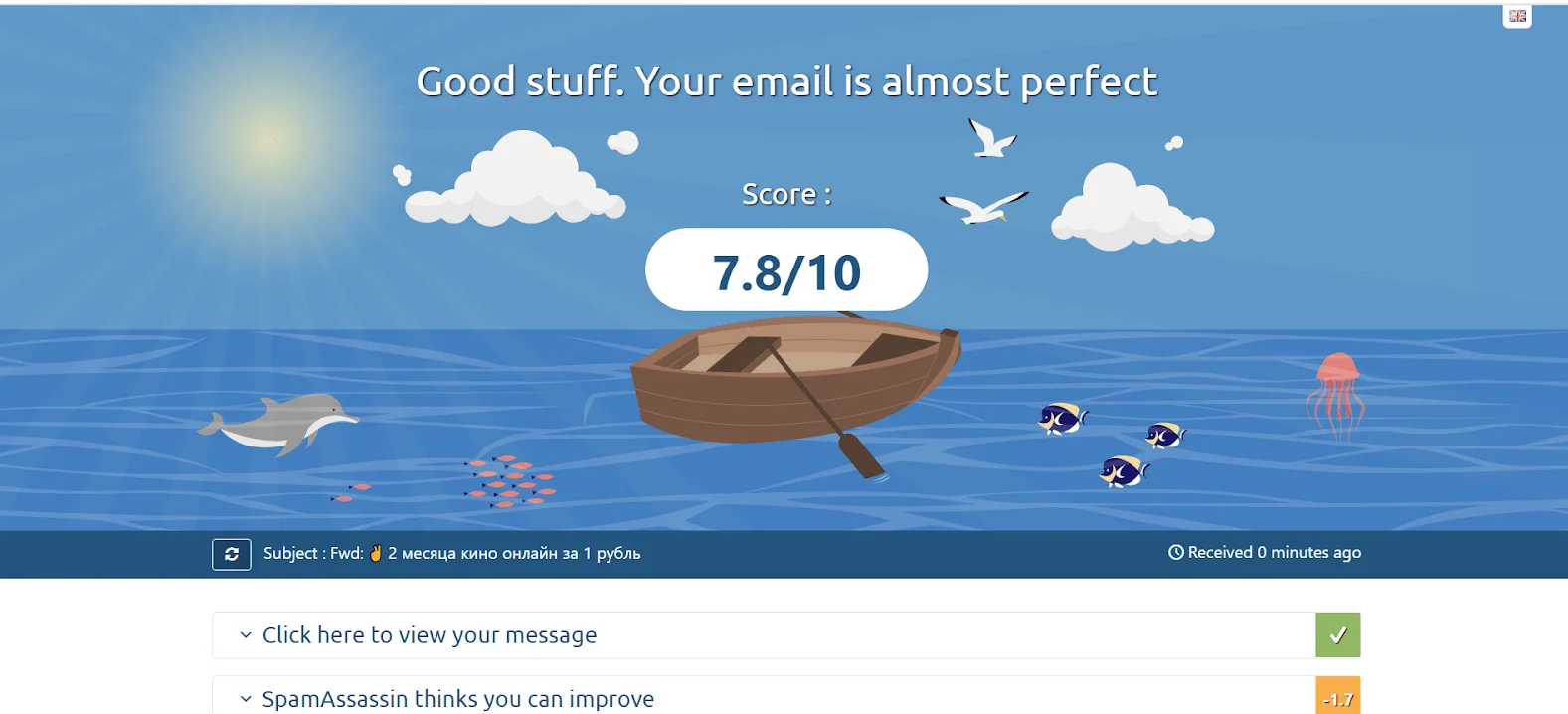The height and width of the screenshot is (714, 1568).
Task: Click 'Received 0 minutes ago' text
Action: click(1274, 552)
